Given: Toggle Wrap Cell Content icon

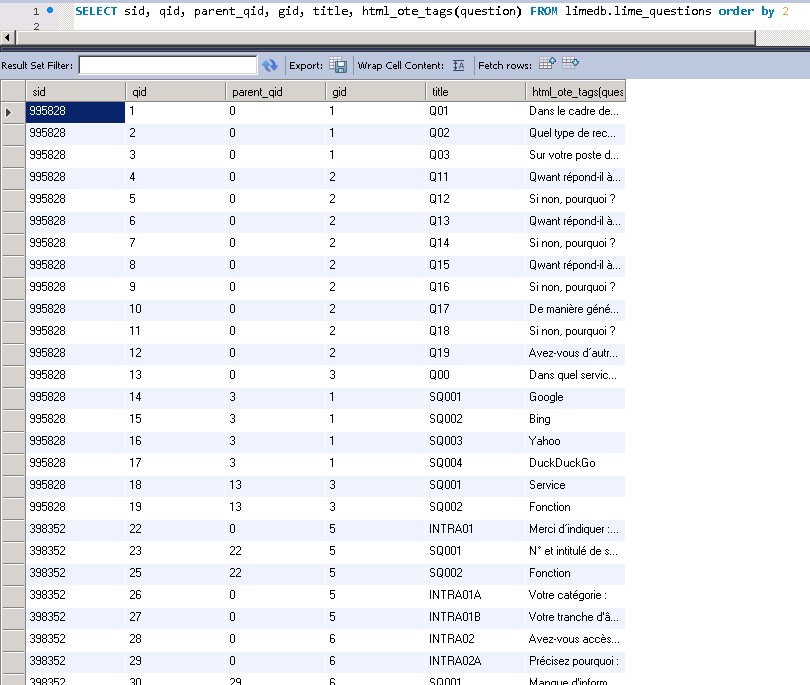Looking at the screenshot, I should tap(458, 66).
